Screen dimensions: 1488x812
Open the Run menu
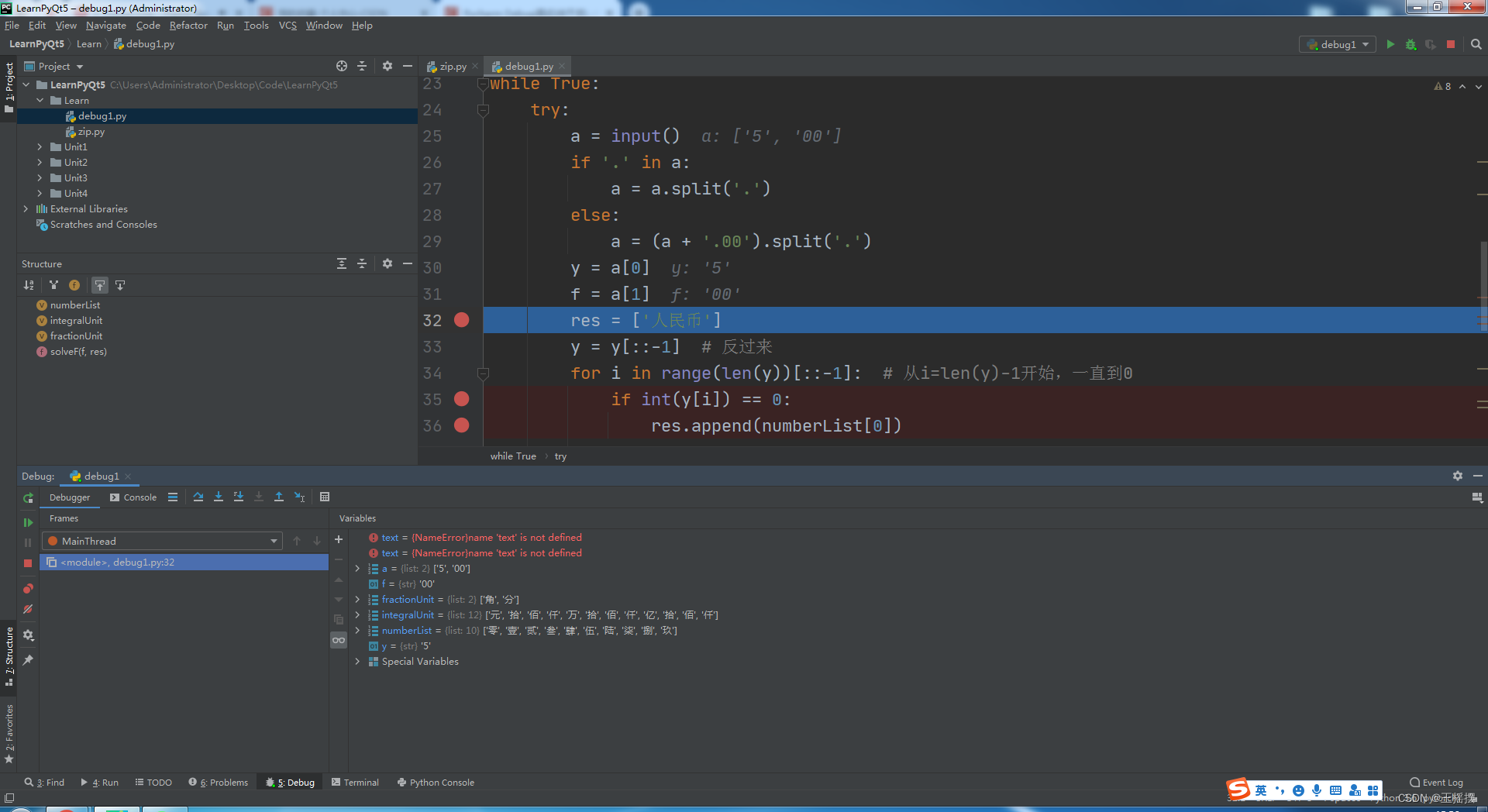coord(225,25)
